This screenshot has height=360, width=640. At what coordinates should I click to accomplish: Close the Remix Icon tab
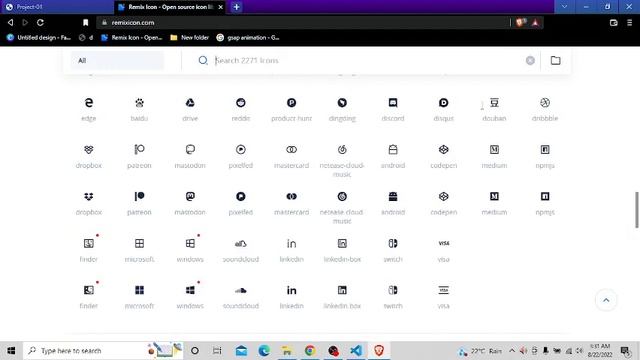click(x=220, y=7)
